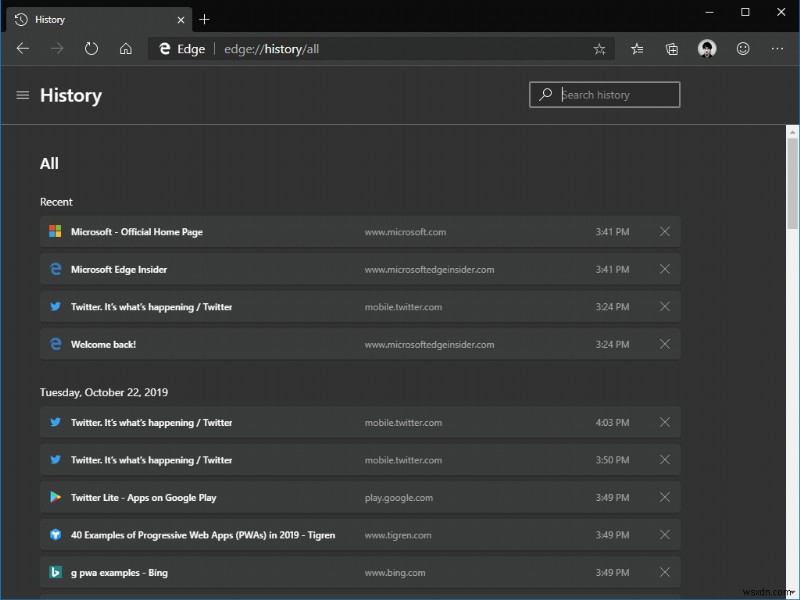Click the Bing favicon beside g pwa examples
Viewport: 800px width, 600px height.
(x=55, y=572)
